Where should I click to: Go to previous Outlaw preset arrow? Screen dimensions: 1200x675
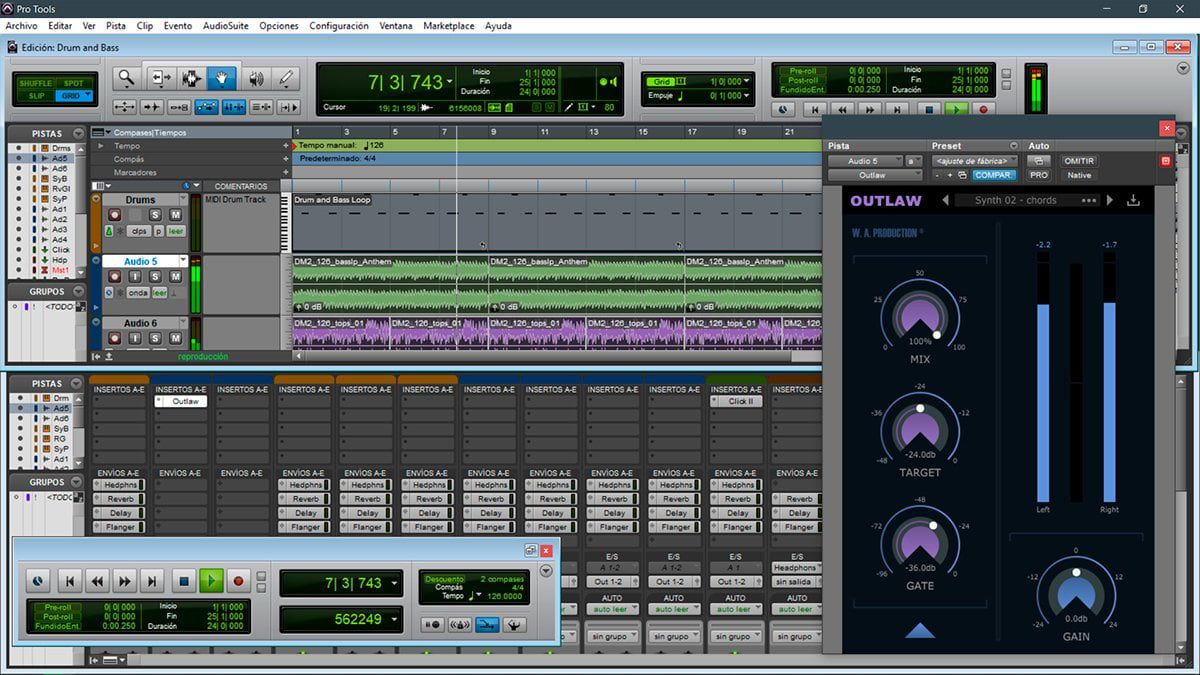pyautogui.click(x=946, y=200)
